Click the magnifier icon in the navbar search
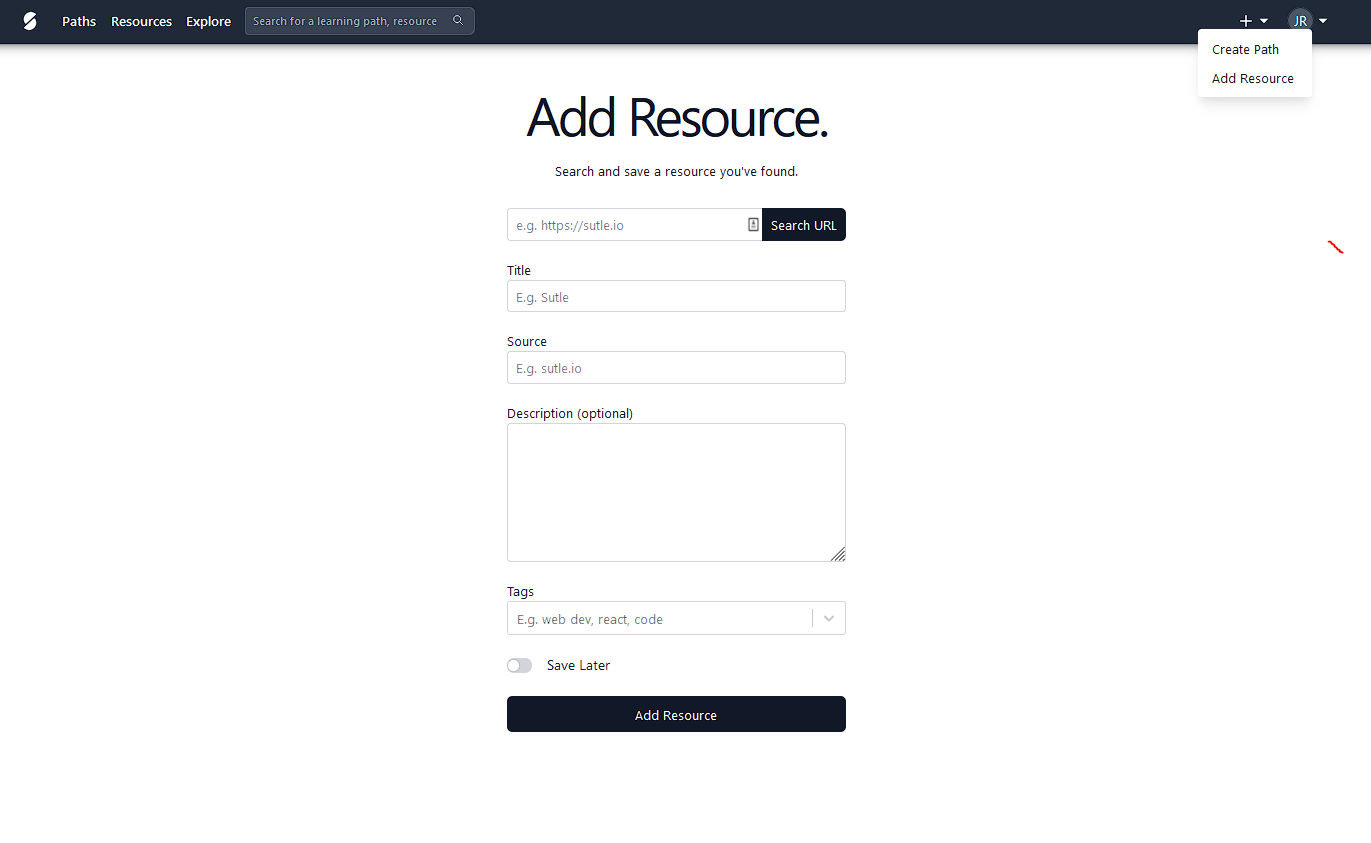Viewport: 1371px width, 843px height. (457, 20)
